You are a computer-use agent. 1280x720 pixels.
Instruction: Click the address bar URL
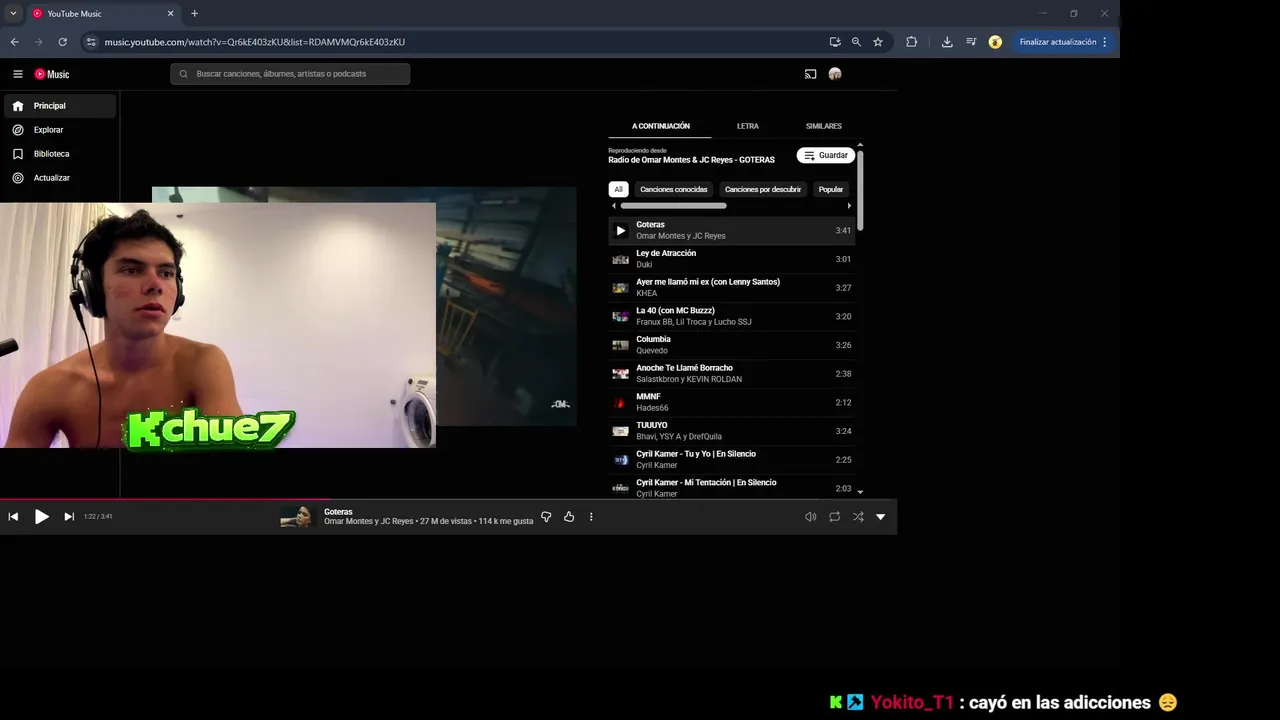(254, 42)
